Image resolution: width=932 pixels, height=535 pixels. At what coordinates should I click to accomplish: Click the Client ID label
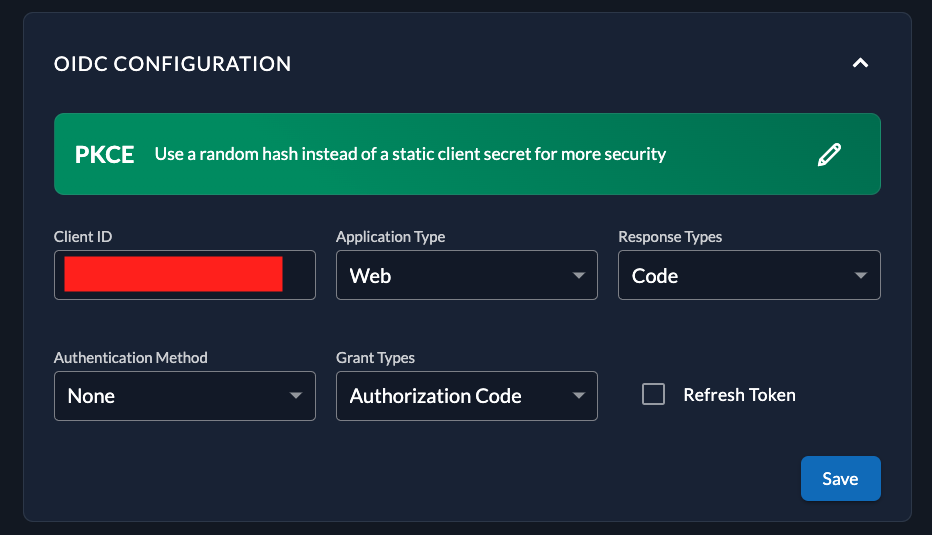[x=83, y=237]
